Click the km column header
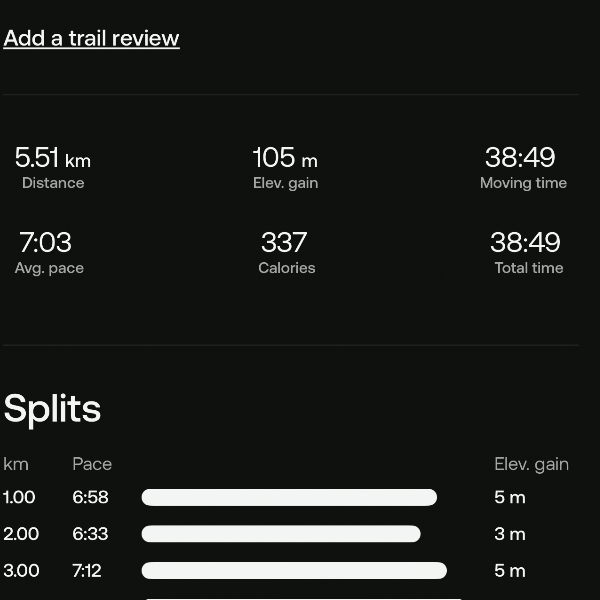 [16, 464]
